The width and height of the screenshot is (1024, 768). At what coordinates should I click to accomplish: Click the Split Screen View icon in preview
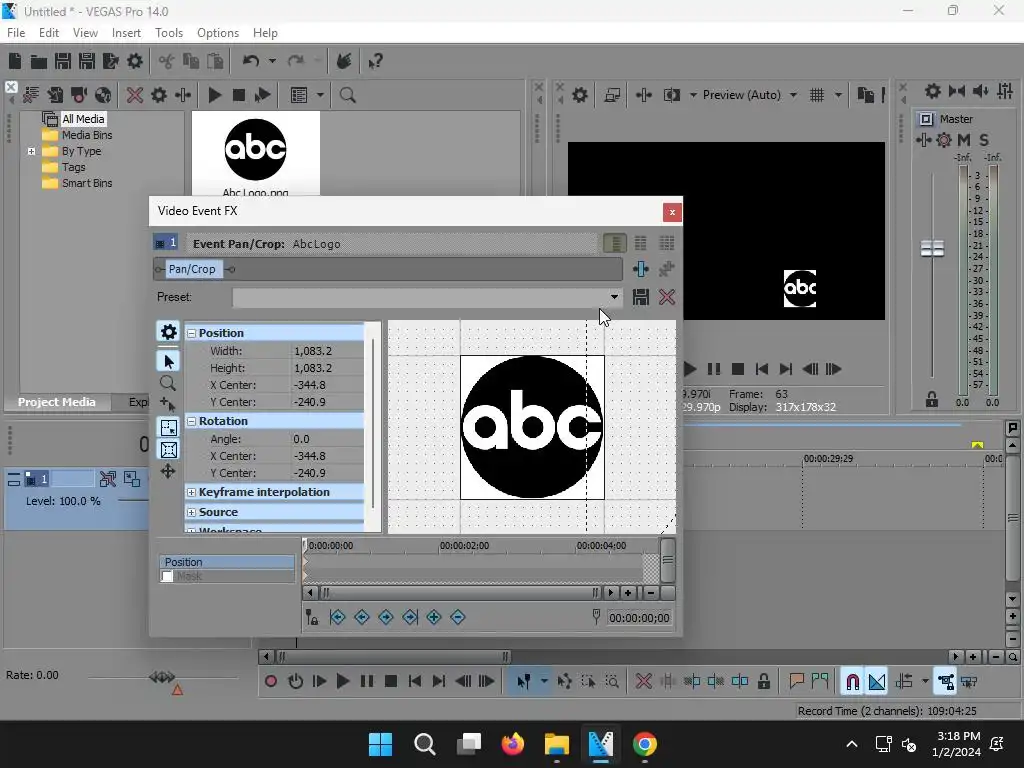coord(671,95)
